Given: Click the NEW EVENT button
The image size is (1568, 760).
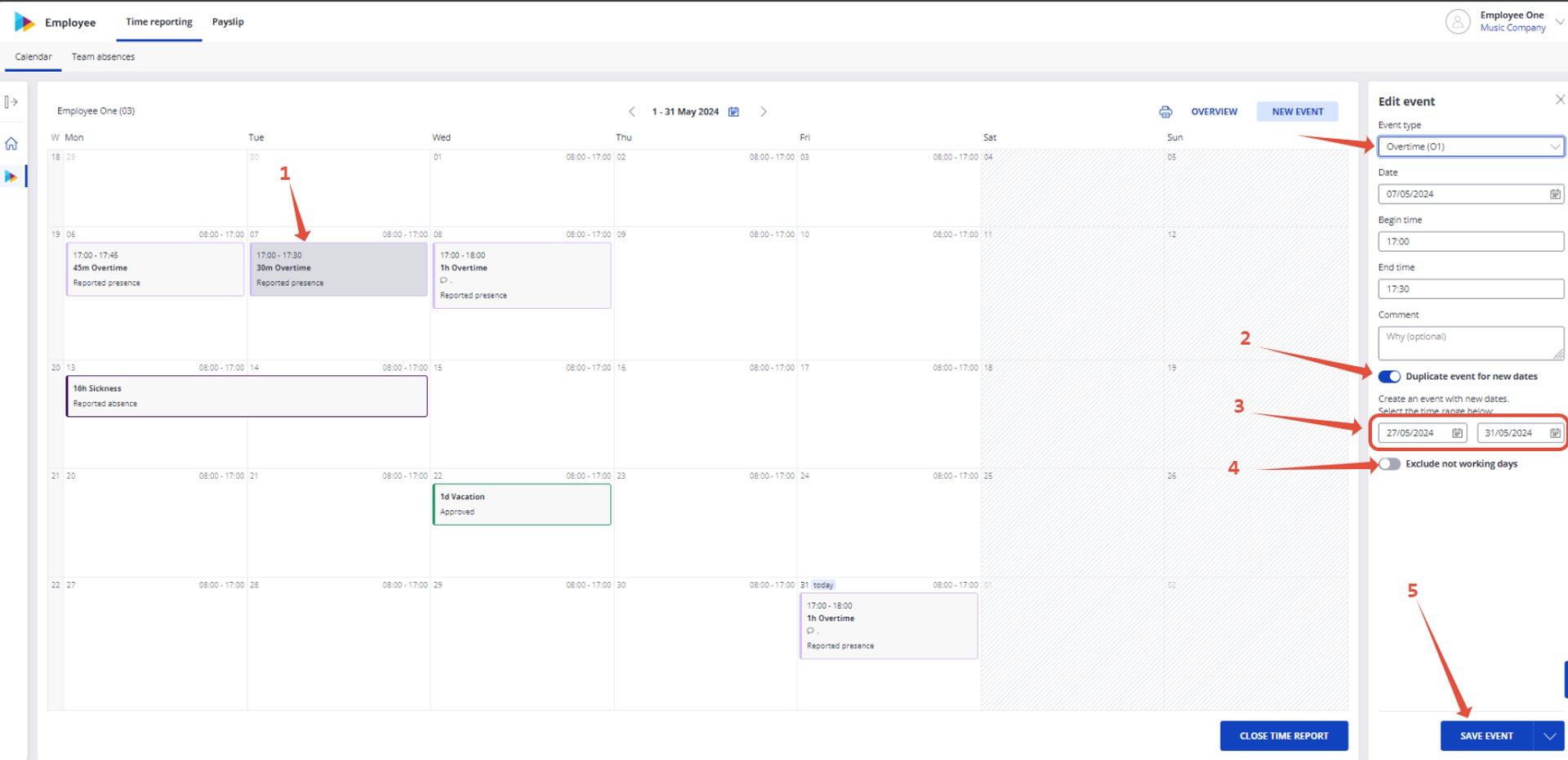Looking at the screenshot, I should coord(1298,112).
